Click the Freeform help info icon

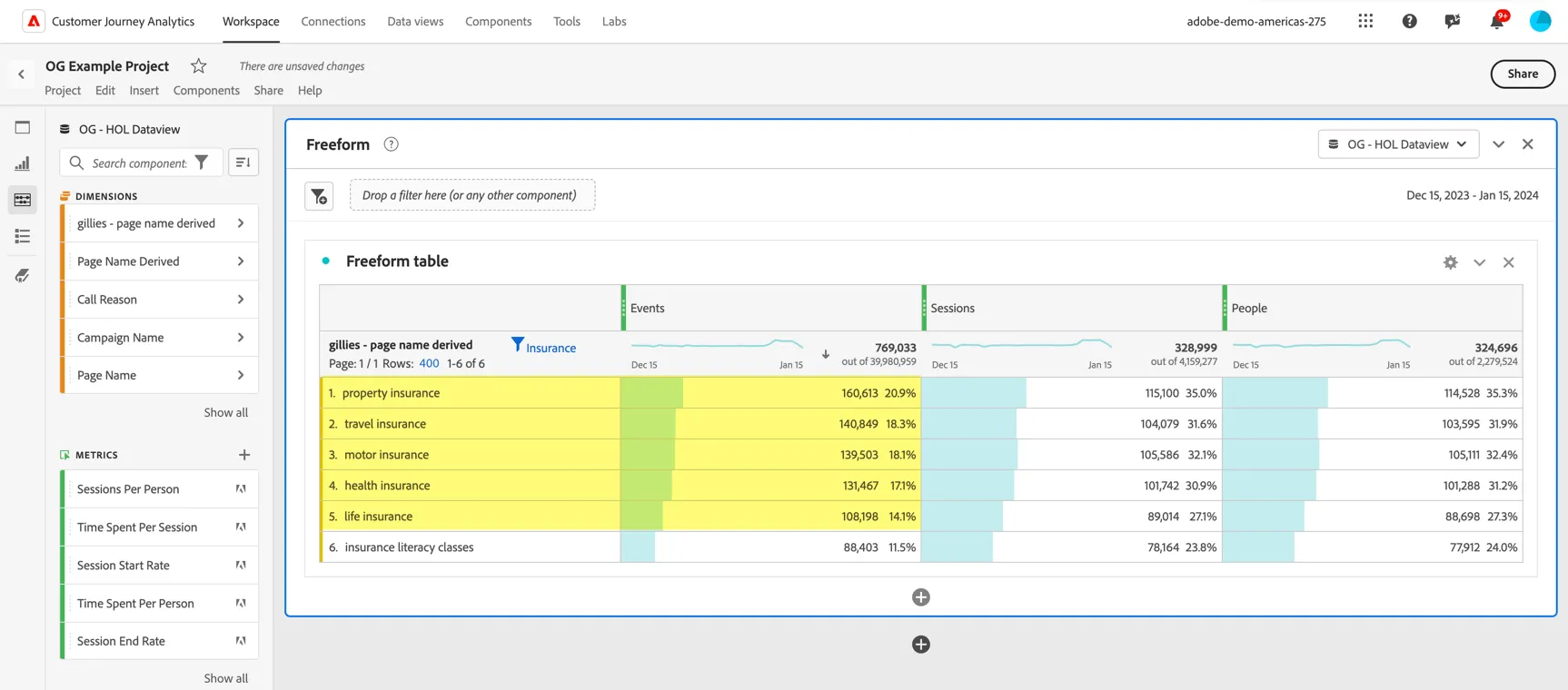pyautogui.click(x=391, y=144)
